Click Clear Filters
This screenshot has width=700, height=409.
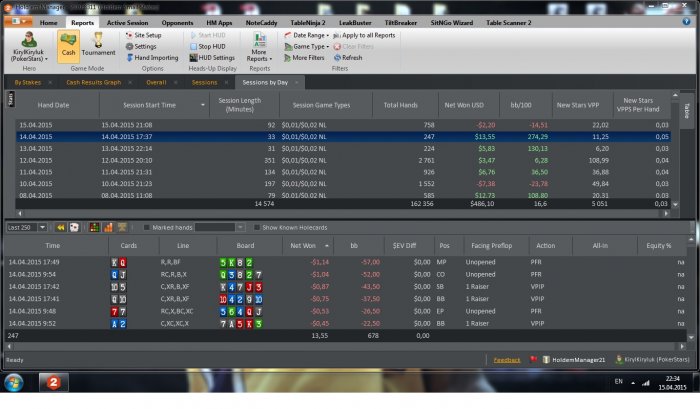coord(354,46)
